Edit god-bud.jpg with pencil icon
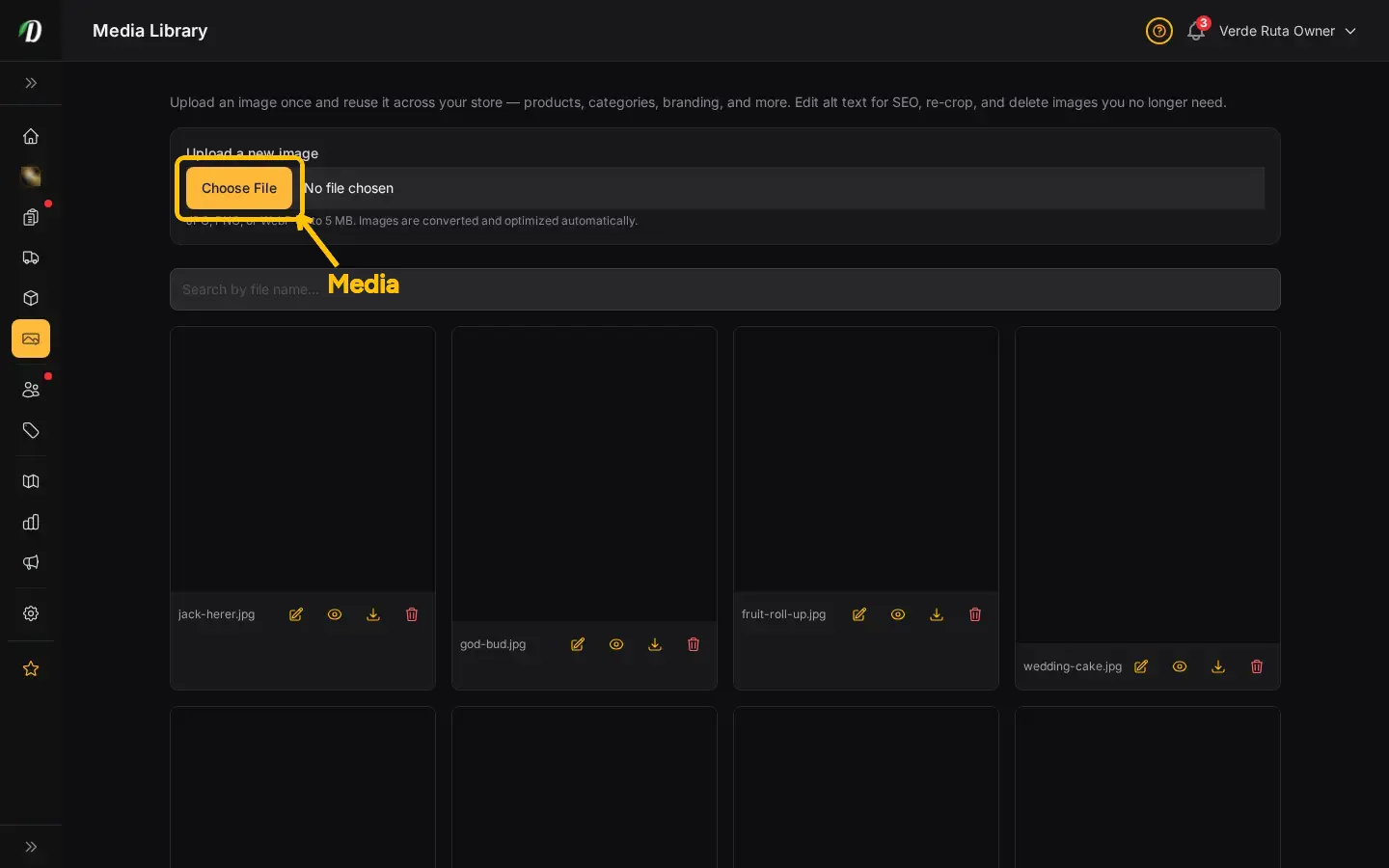This screenshot has height=868, width=1389. coord(578,644)
